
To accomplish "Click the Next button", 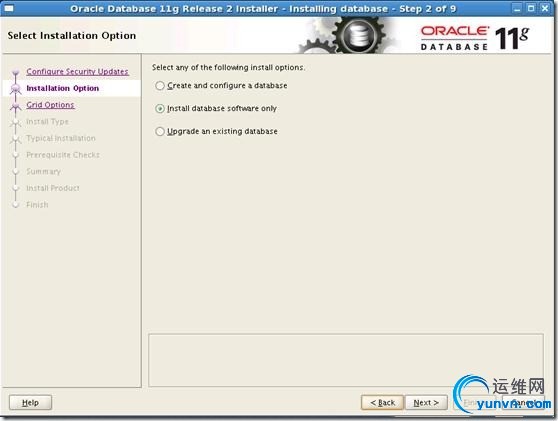I will point(426,402).
